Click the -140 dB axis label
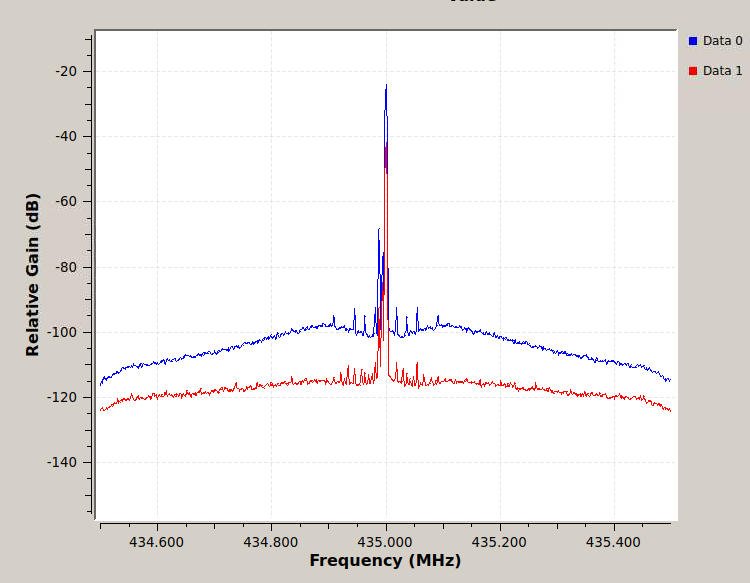 62,462
